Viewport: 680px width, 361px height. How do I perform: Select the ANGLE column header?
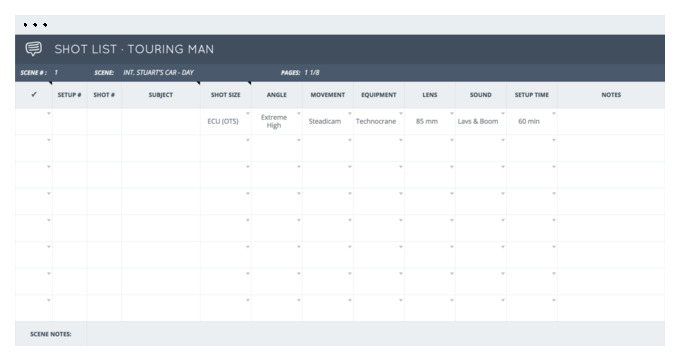pos(277,95)
